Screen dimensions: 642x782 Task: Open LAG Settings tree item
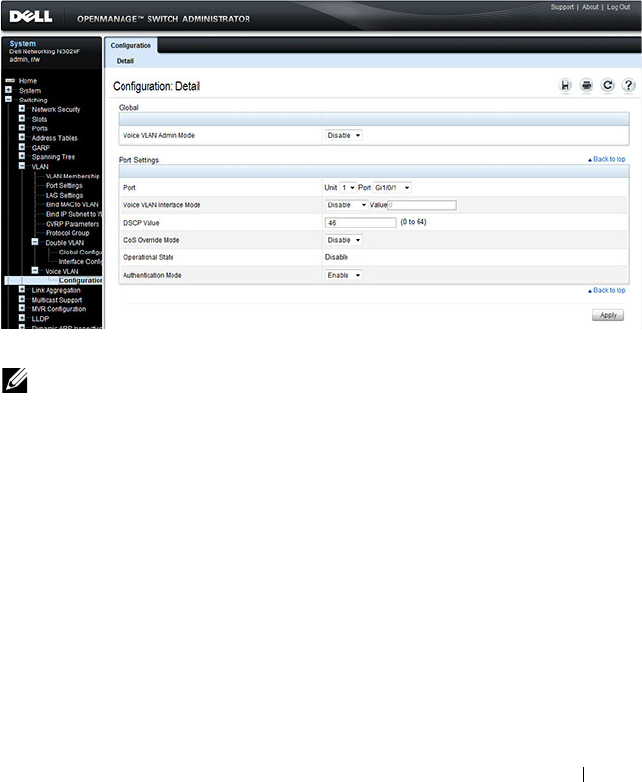point(64,196)
